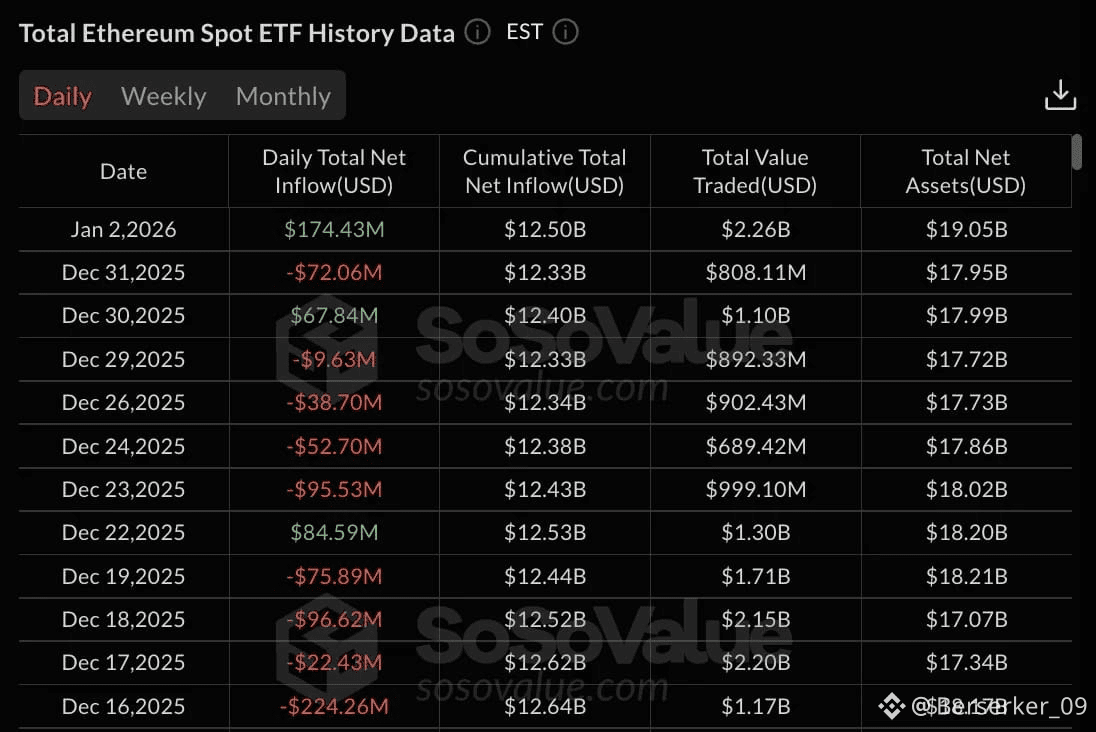Switch to the Weekly tab
Viewport: 1096px width, 732px height.
[x=163, y=96]
